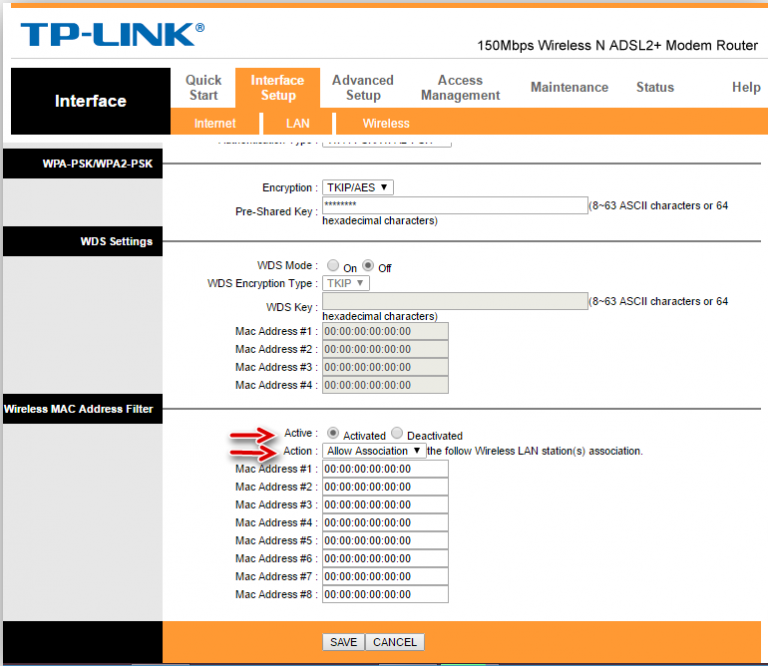Click filter Mac Address #8 field
The height and width of the screenshot is (666, 768).
385,594
